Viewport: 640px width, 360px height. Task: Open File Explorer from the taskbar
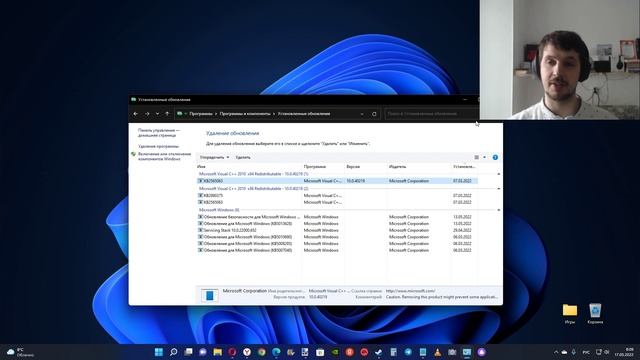tap(218, 352)
